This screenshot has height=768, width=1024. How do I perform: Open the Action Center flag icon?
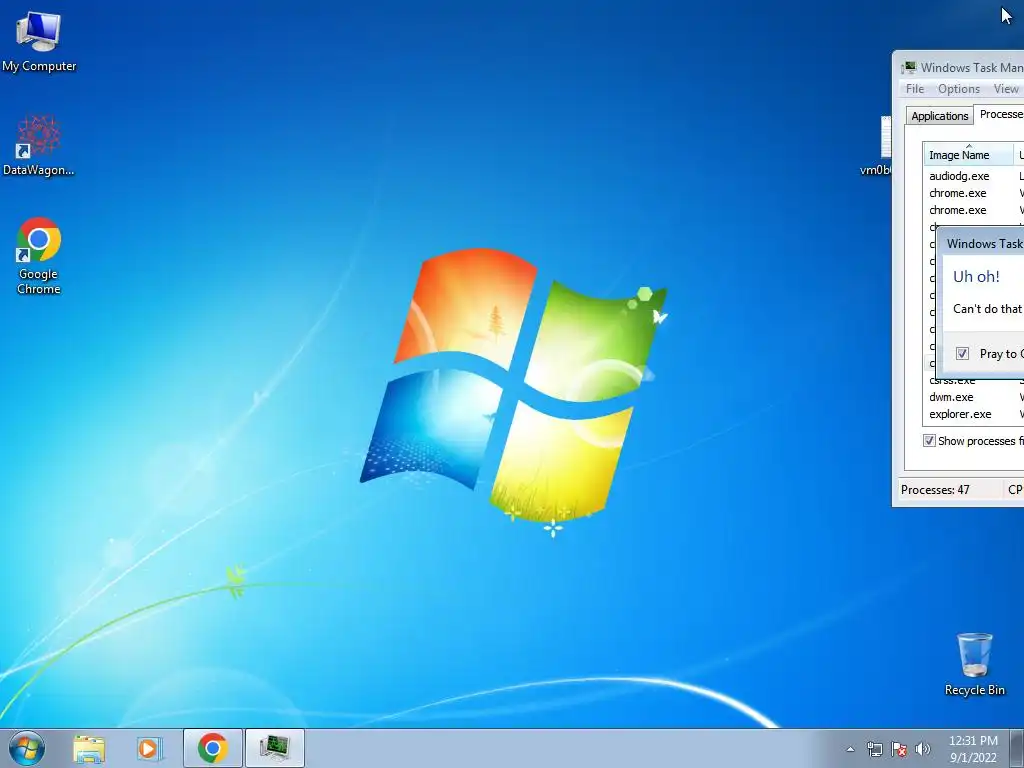click(x=899, y=749)
